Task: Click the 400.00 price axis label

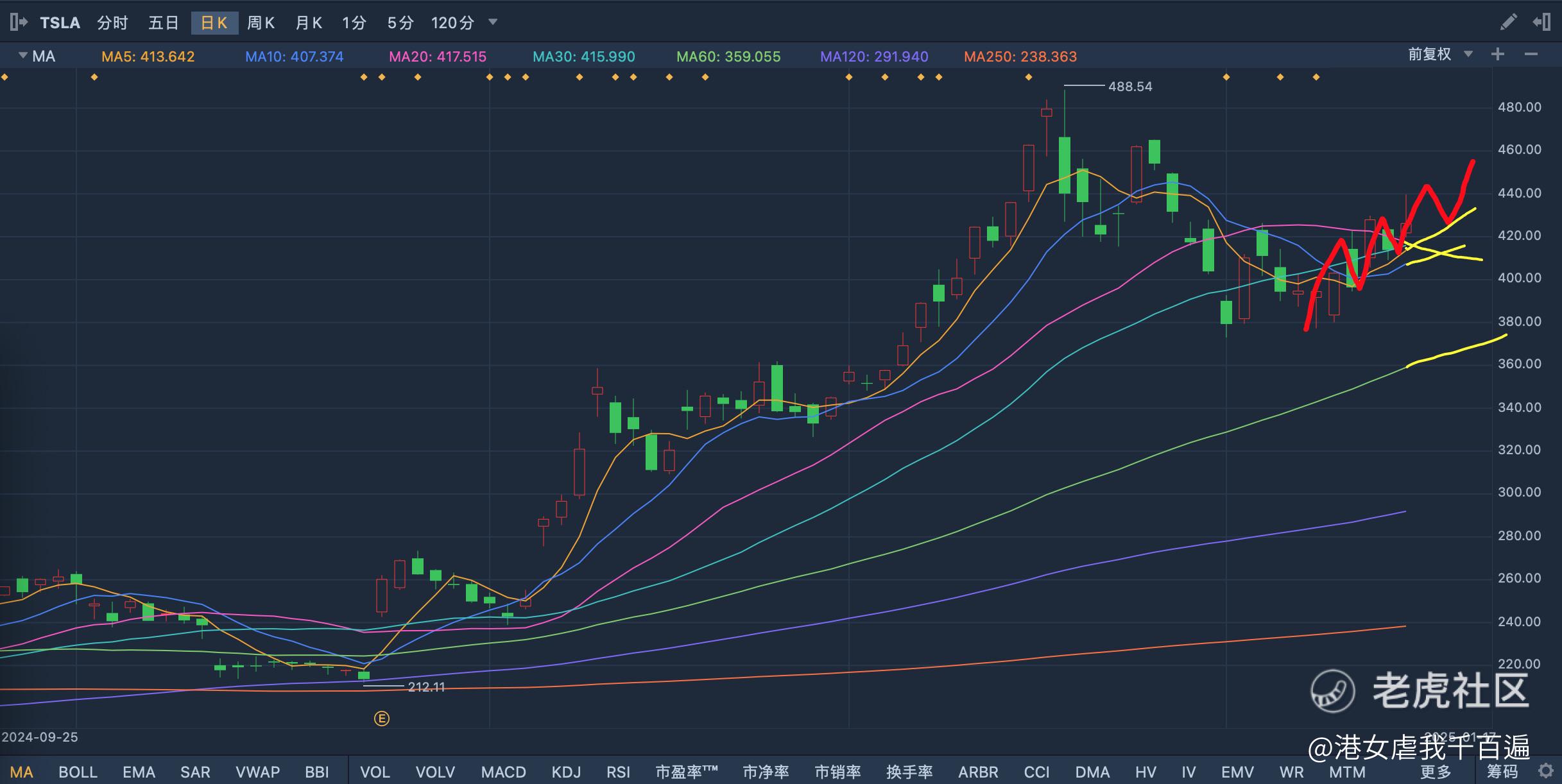Action: 1519,278
